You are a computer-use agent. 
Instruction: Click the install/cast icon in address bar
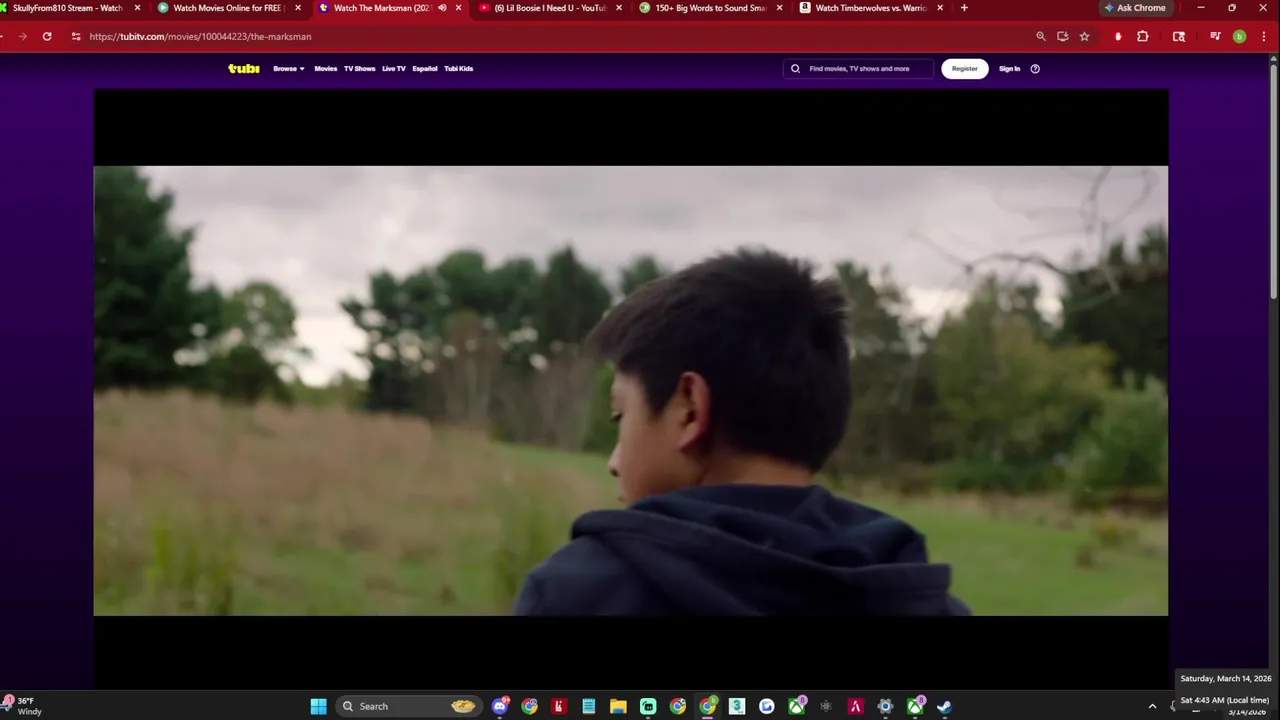pyautogui.click(x=1063, y=36)
